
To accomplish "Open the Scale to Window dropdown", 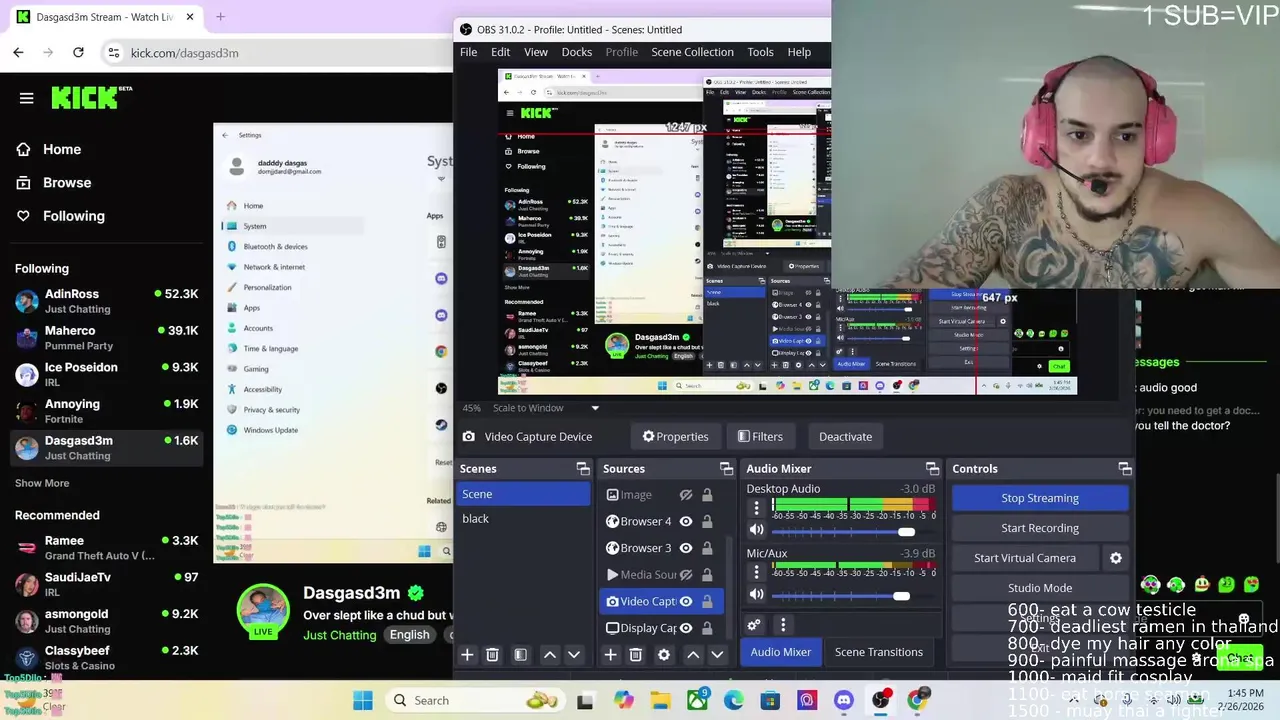I will (595, 408).
